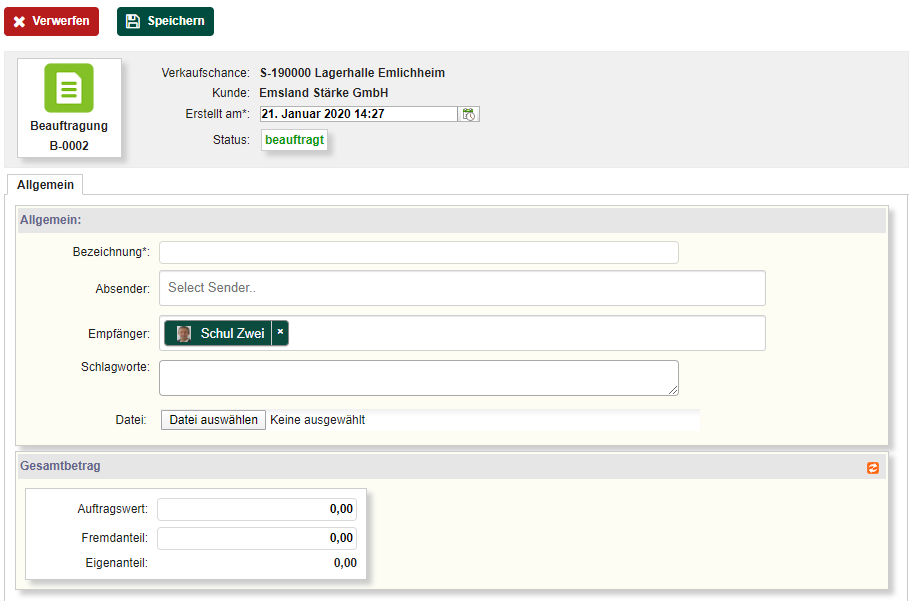Viewport: 913px width, 601px height.
Task: Click the green beauftragt status badge
Action: pos(295,140)
